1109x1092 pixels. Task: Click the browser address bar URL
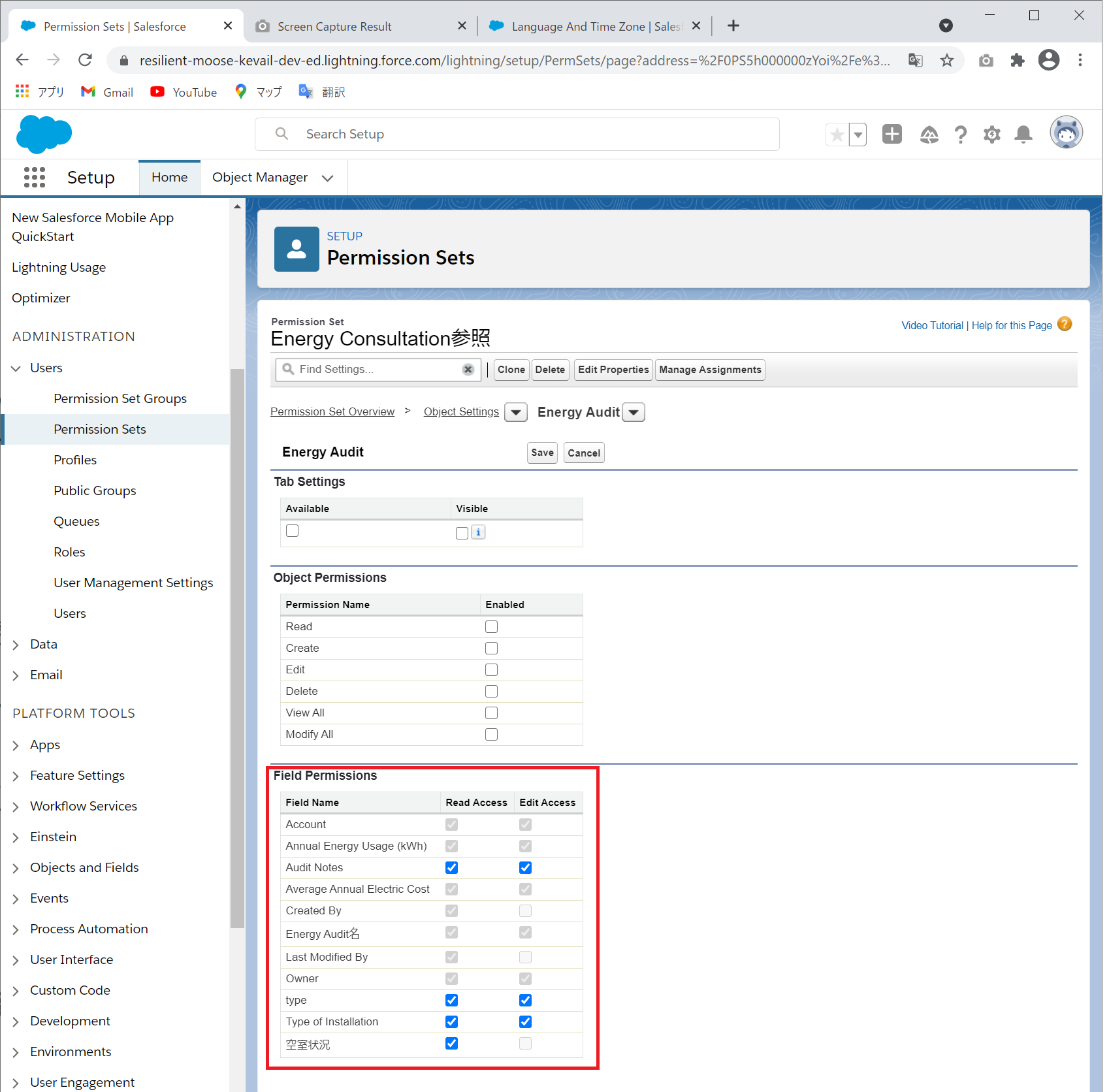pos(515,61)
